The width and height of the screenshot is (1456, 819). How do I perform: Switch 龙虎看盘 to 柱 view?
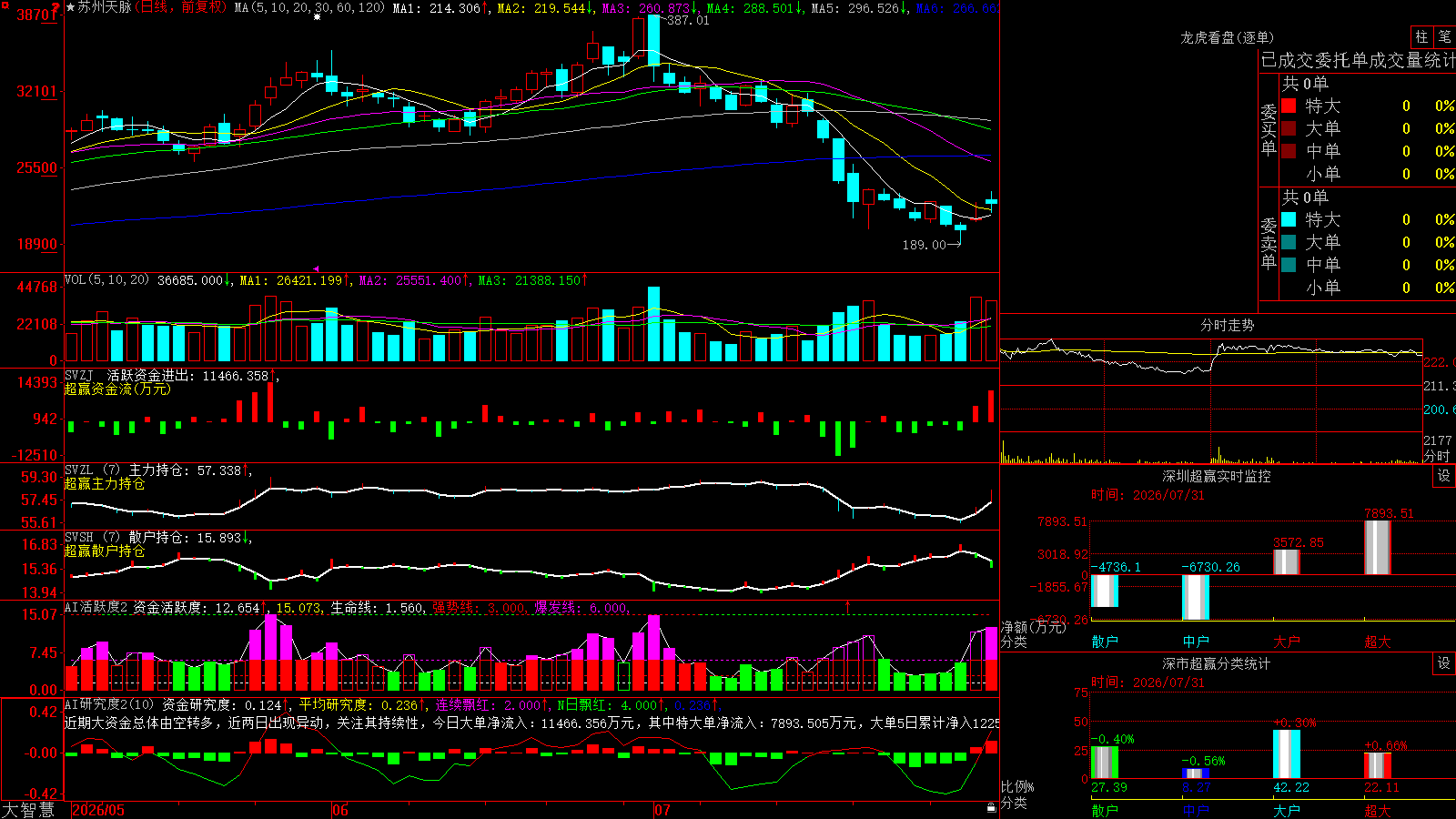1421,37
